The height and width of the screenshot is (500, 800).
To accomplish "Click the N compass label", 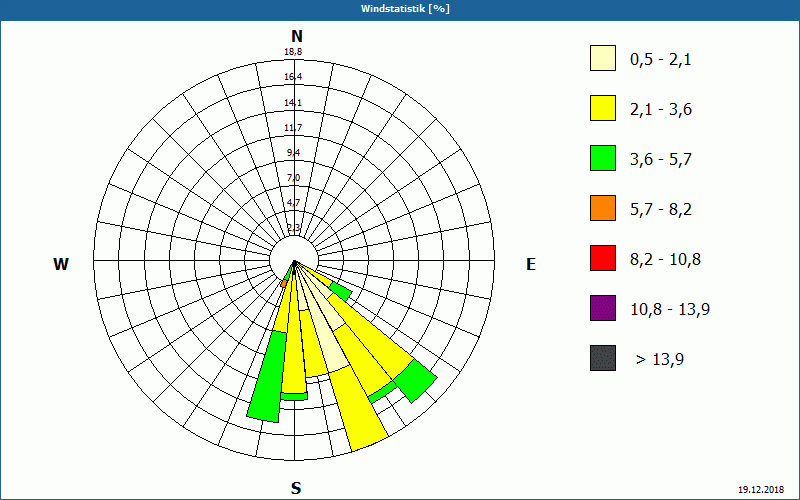I will [296, 36].
